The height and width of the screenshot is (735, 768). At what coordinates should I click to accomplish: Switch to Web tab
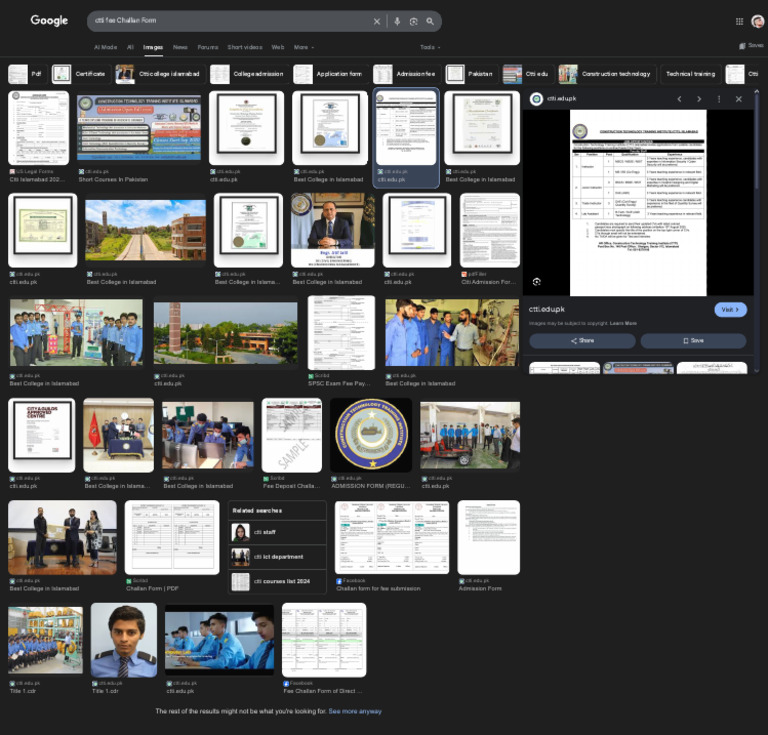[x=278, y=47]
